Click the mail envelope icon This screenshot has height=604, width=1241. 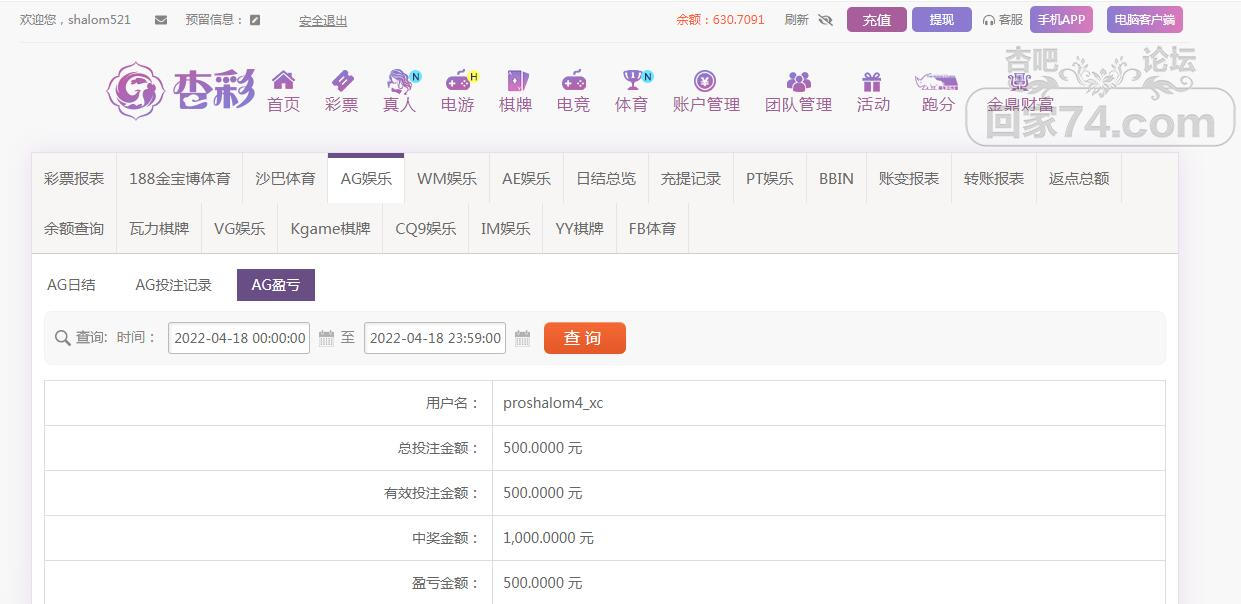tap(161, 20)
